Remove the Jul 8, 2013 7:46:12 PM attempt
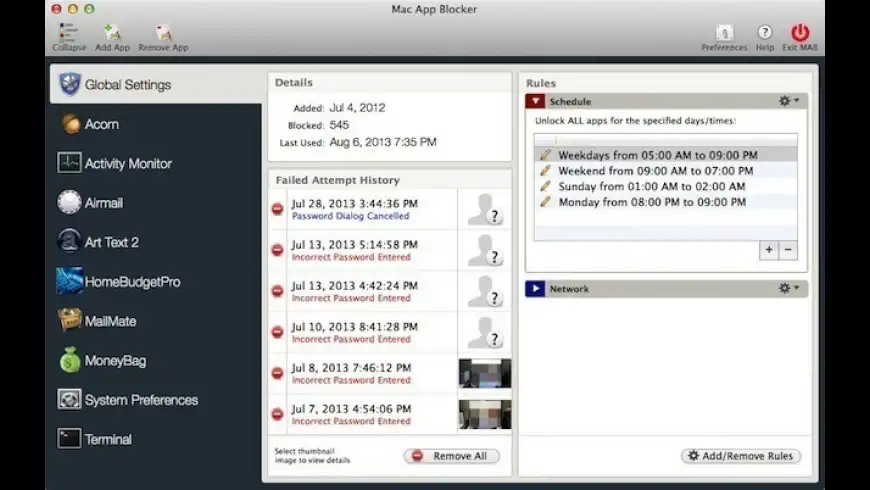Image resolution: width=870 pixels, height=490 pixels. tap(277, 373)
